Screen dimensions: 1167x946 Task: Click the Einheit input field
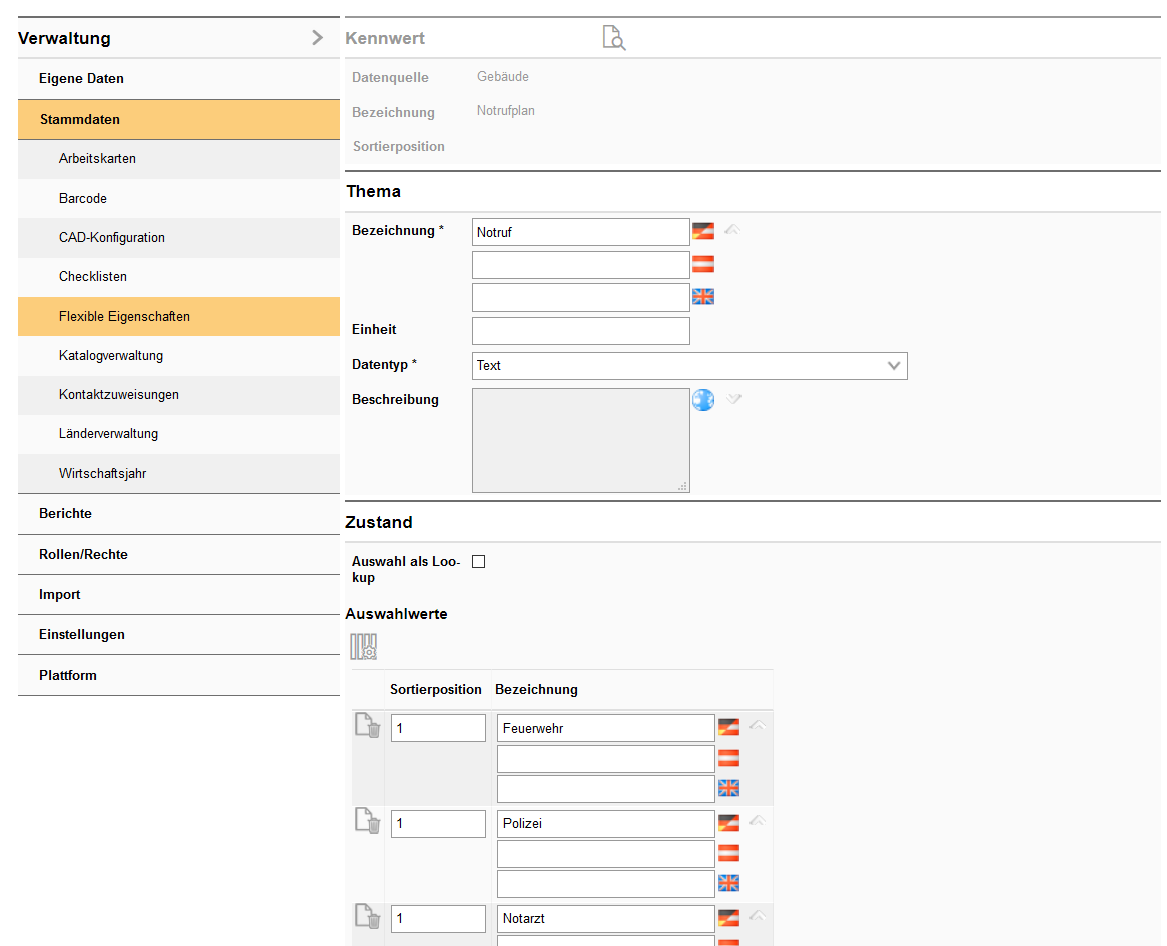point(580,330)
